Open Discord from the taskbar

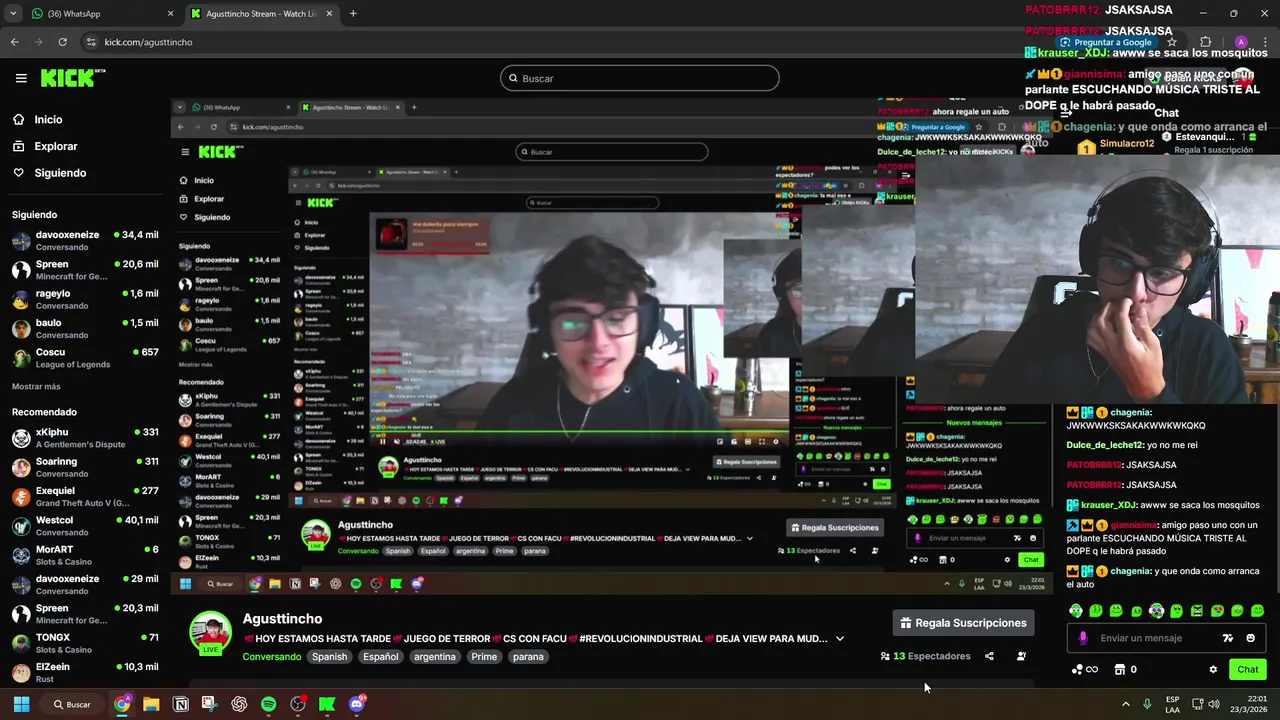357,704
